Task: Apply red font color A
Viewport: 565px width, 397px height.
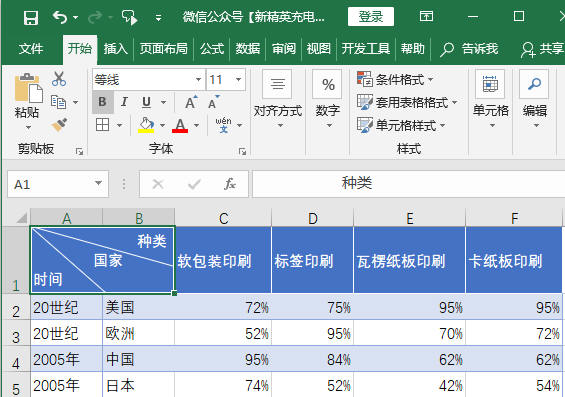Action: (180, 125)
